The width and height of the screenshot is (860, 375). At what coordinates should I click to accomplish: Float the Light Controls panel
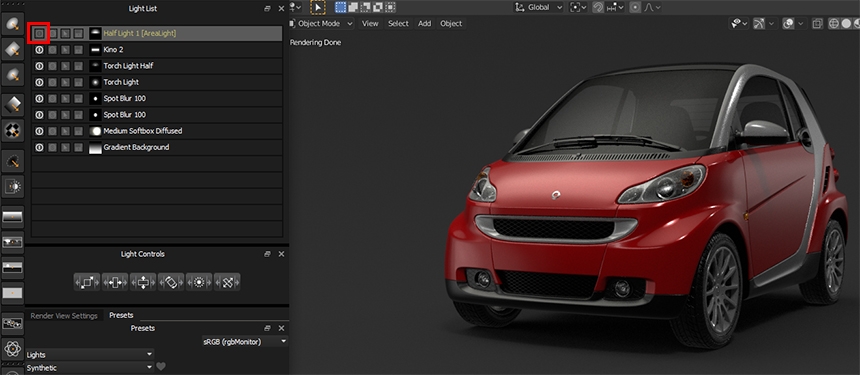(268, 254)
